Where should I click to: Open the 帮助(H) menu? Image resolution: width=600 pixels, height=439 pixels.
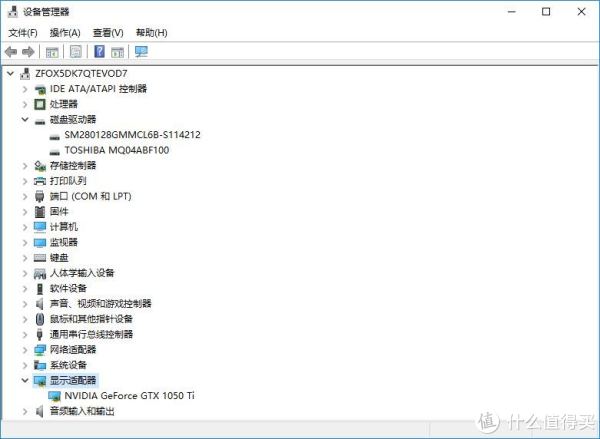click(x=152, y=33)
